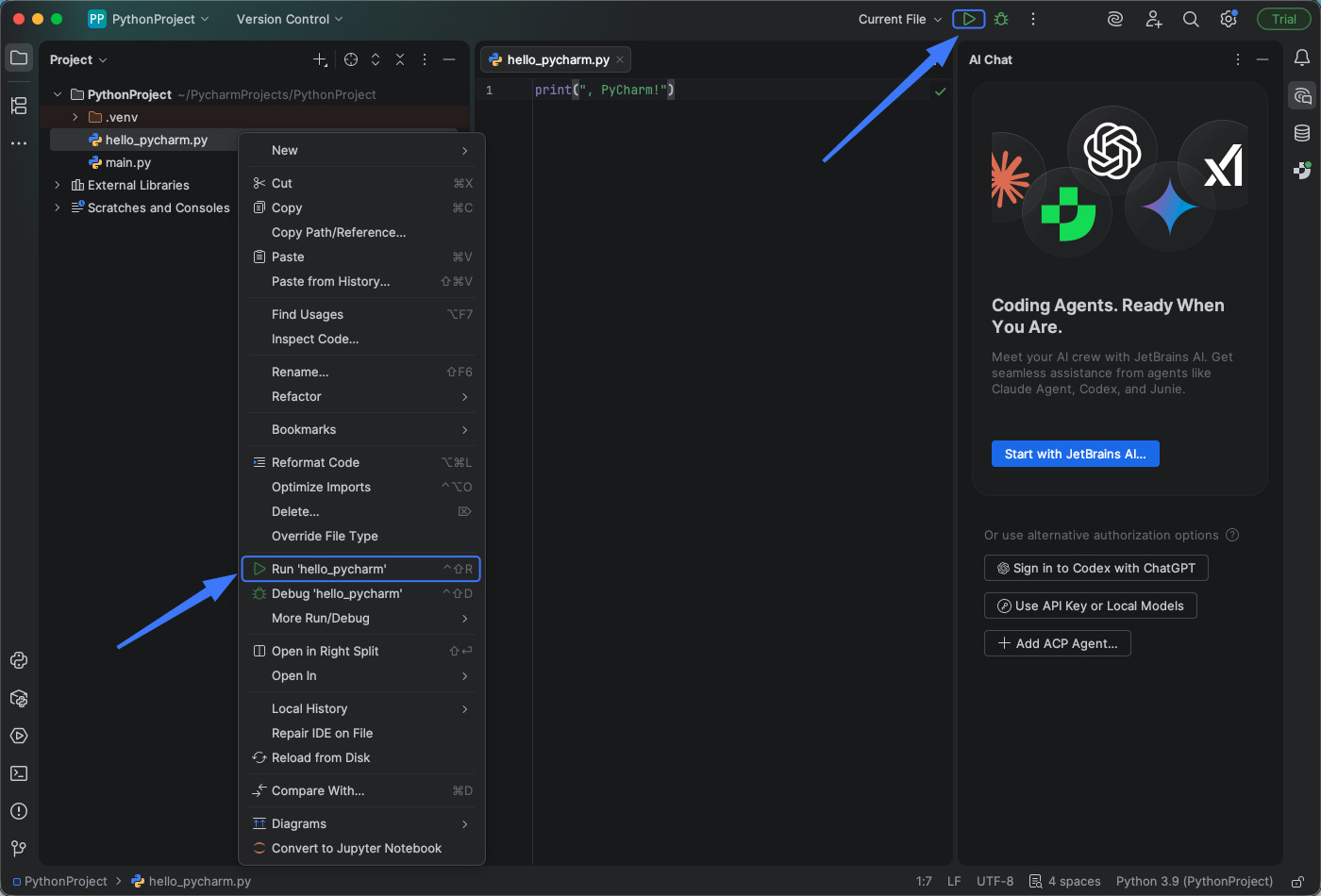1321x896 pixels.
Task: Switch to the hello_pycharm.py editor tab
Action: (x=556, y=59)
